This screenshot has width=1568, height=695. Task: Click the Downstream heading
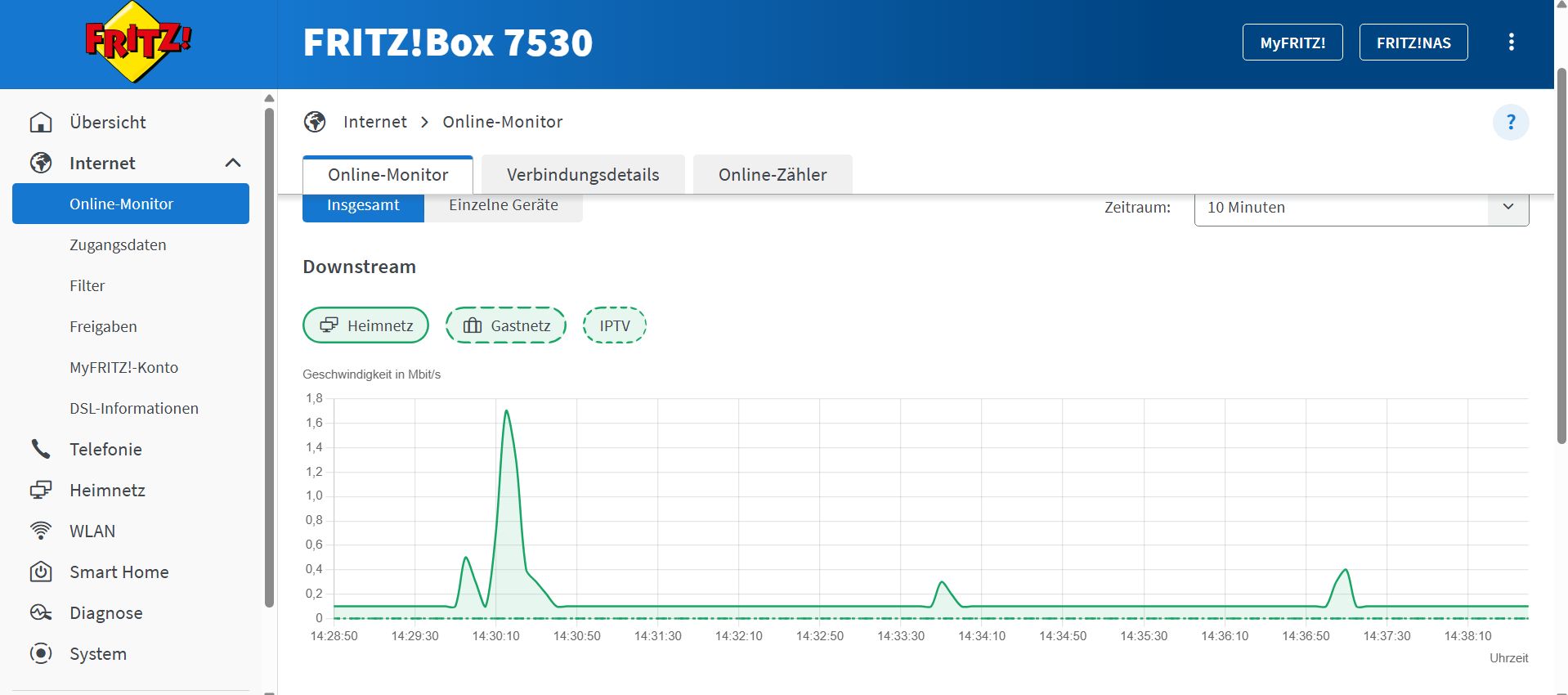[x=360, y=267]
